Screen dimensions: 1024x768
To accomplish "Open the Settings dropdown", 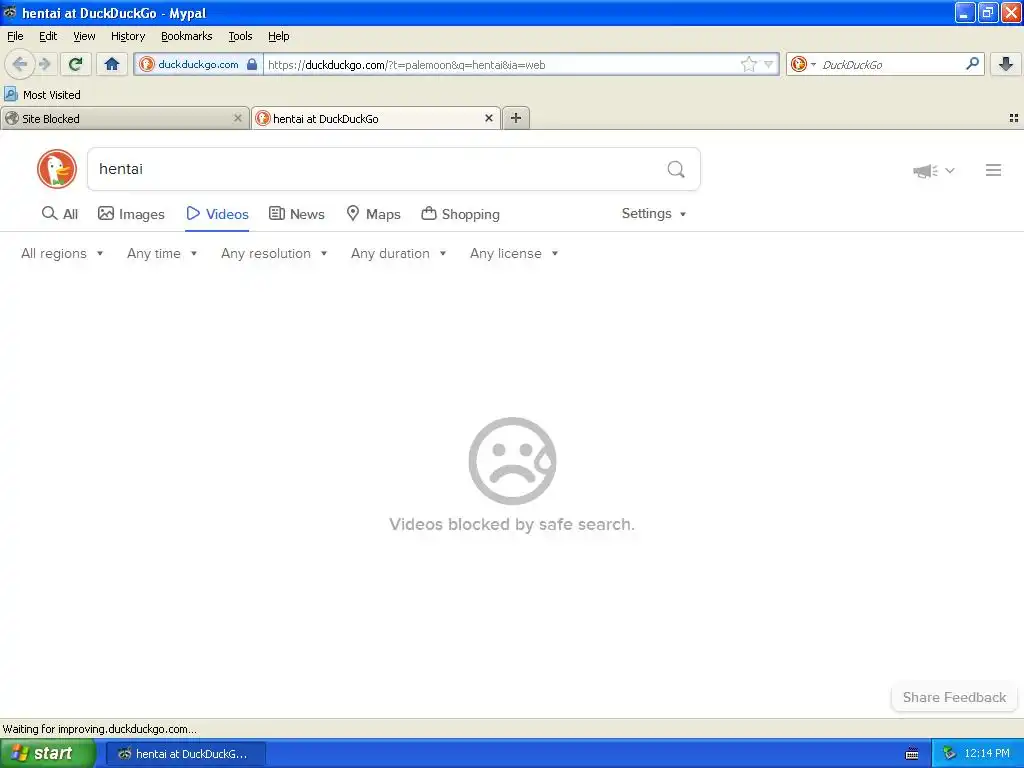I will click(654, 214).
